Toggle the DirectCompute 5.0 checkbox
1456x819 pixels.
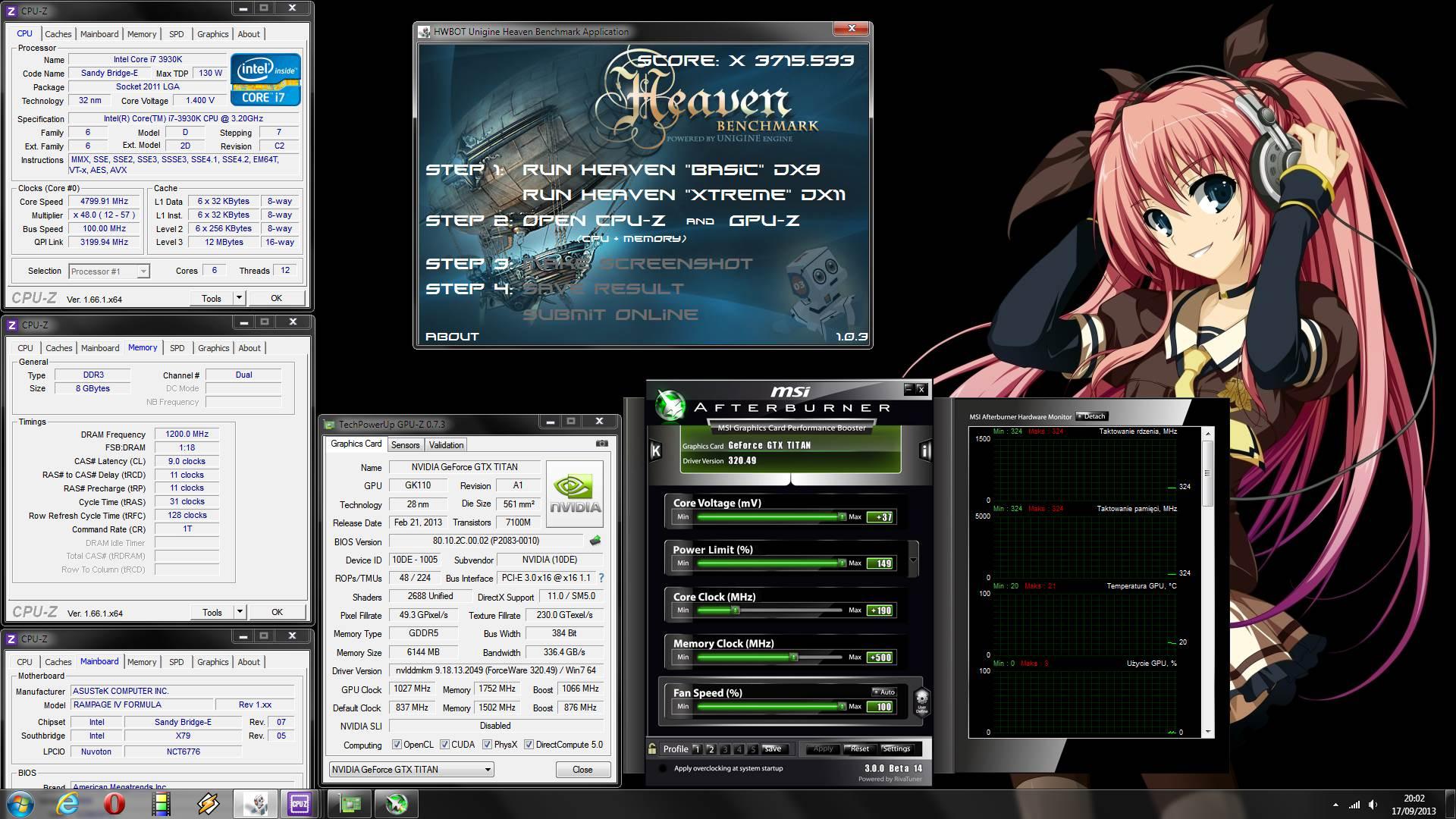click(529, 745)
